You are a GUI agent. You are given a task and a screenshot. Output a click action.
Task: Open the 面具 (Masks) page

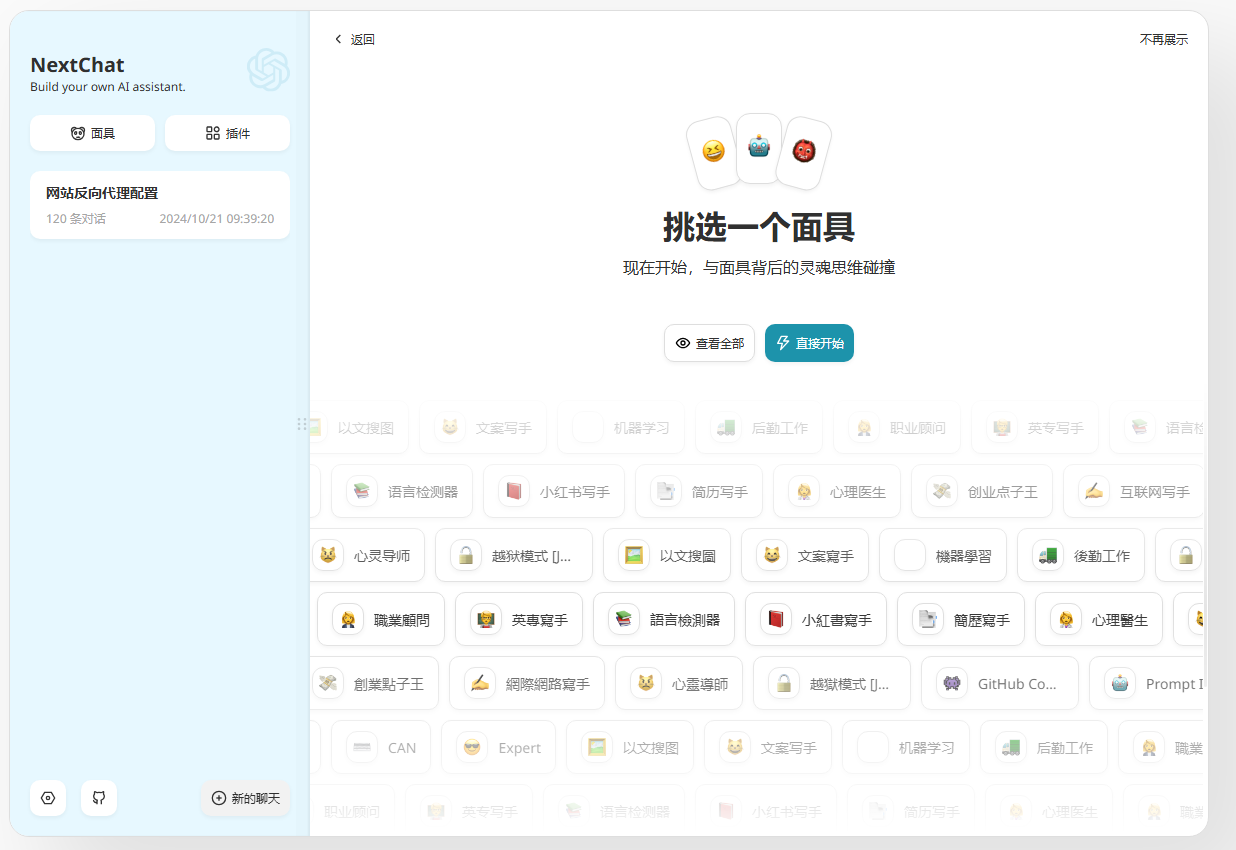[92, 133]
